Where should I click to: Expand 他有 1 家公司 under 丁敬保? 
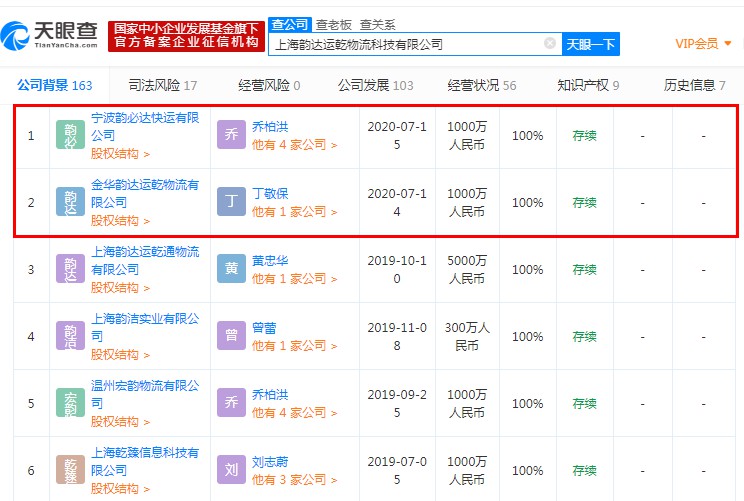tap(294, 212)
